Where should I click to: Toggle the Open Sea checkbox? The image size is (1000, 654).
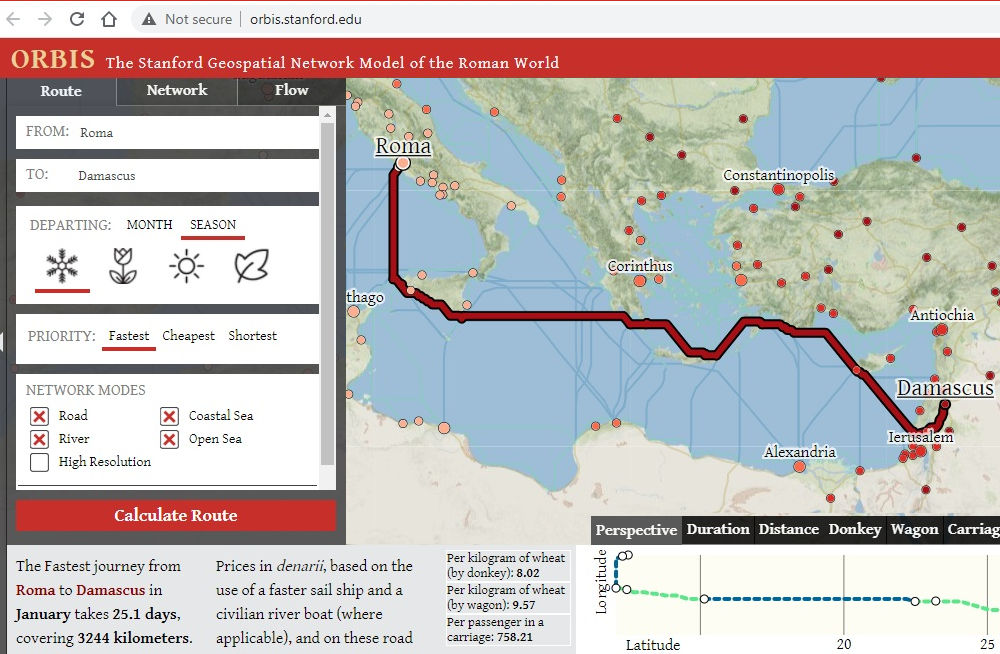[x=170, y=440]
